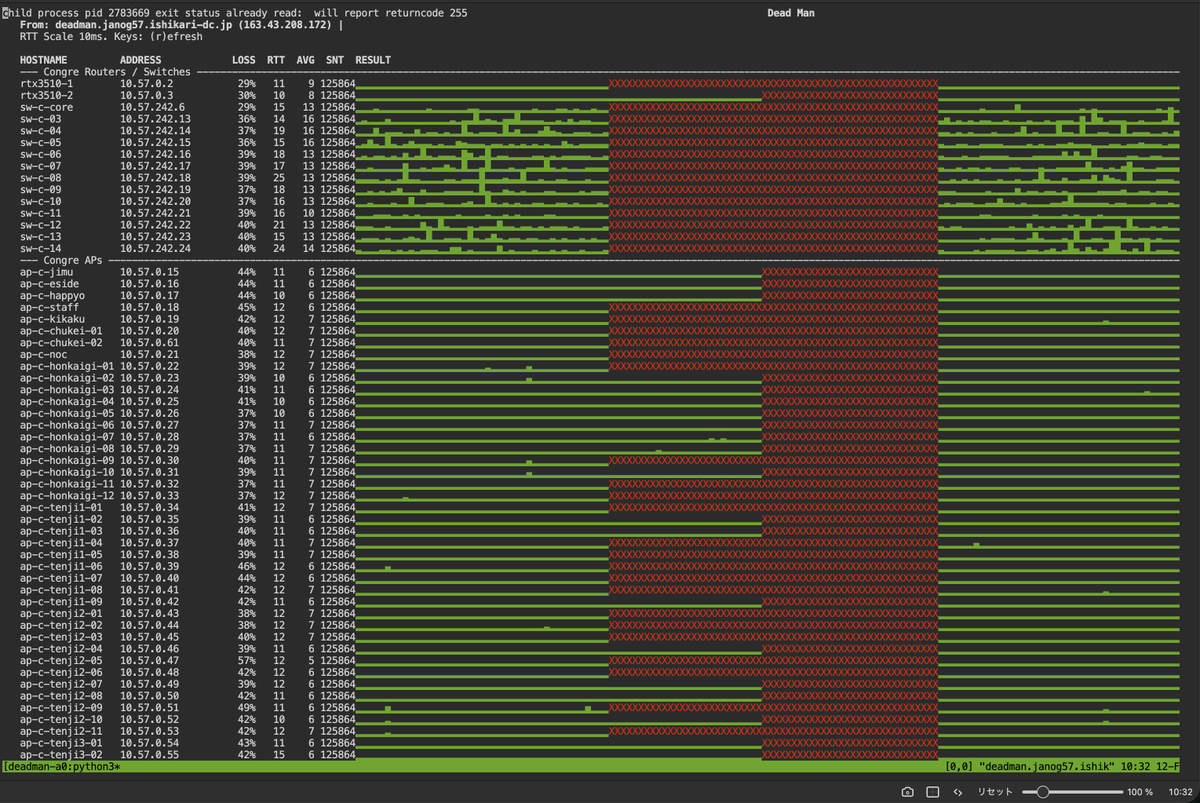Viewport: 1200px width, 803px height.
Task: Click hostname ap-c-staff
Action: (50, 307)
